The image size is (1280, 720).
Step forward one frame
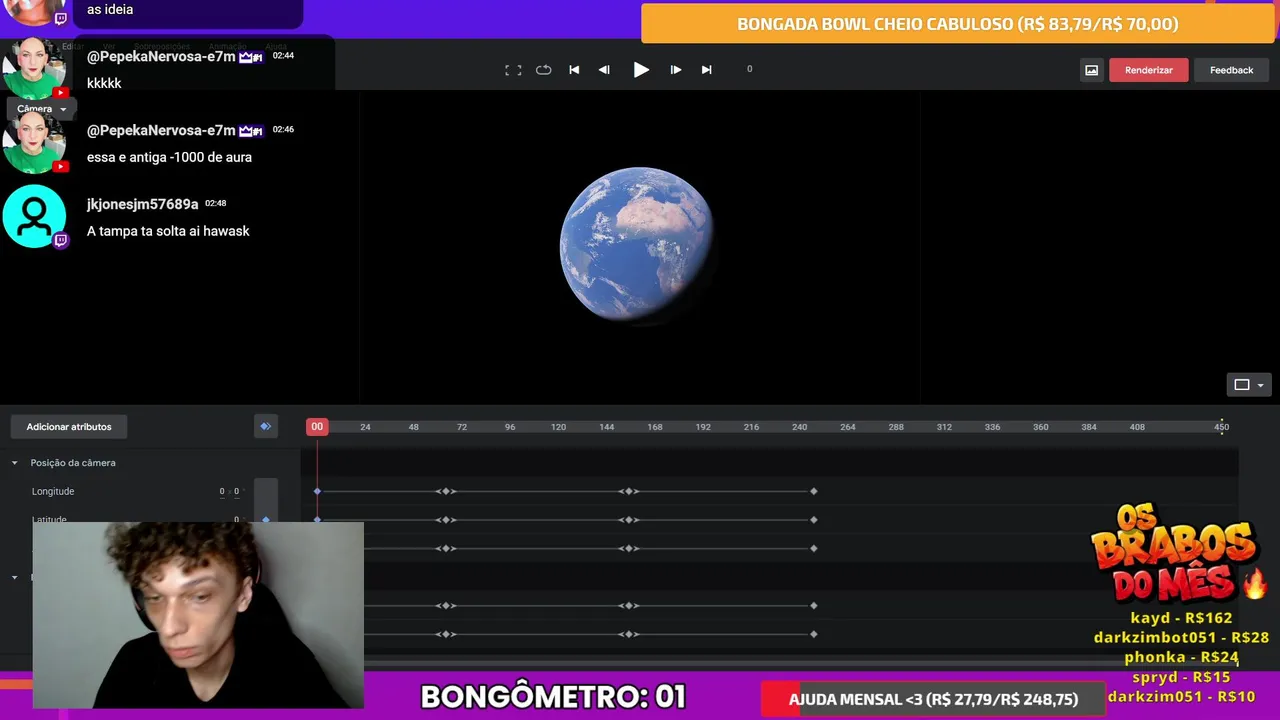pos(676,70)
